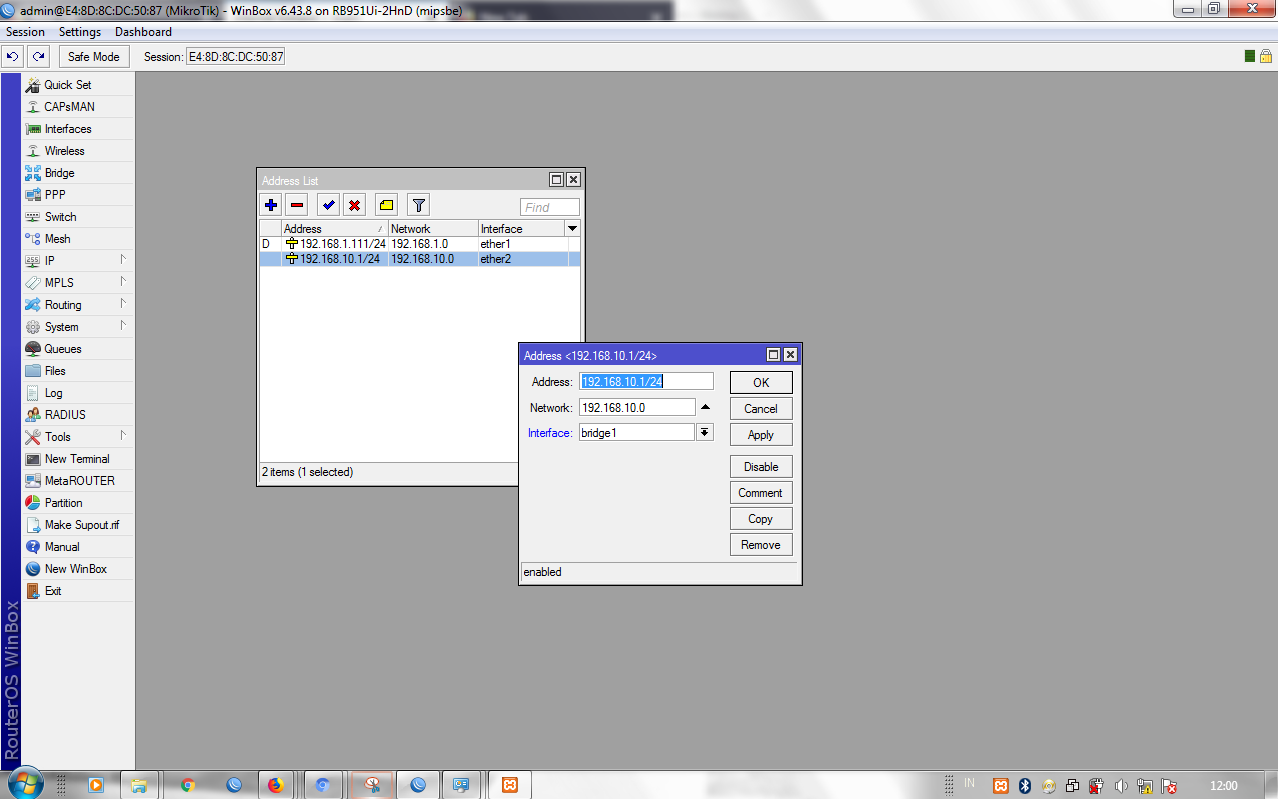
Task: Click the Remove button
Action: coord(761,545)
